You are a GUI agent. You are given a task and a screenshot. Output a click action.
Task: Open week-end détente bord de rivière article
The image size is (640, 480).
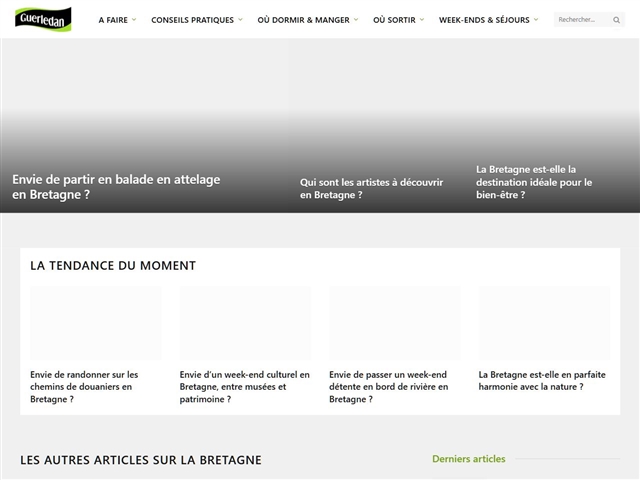tap(388, 387)
